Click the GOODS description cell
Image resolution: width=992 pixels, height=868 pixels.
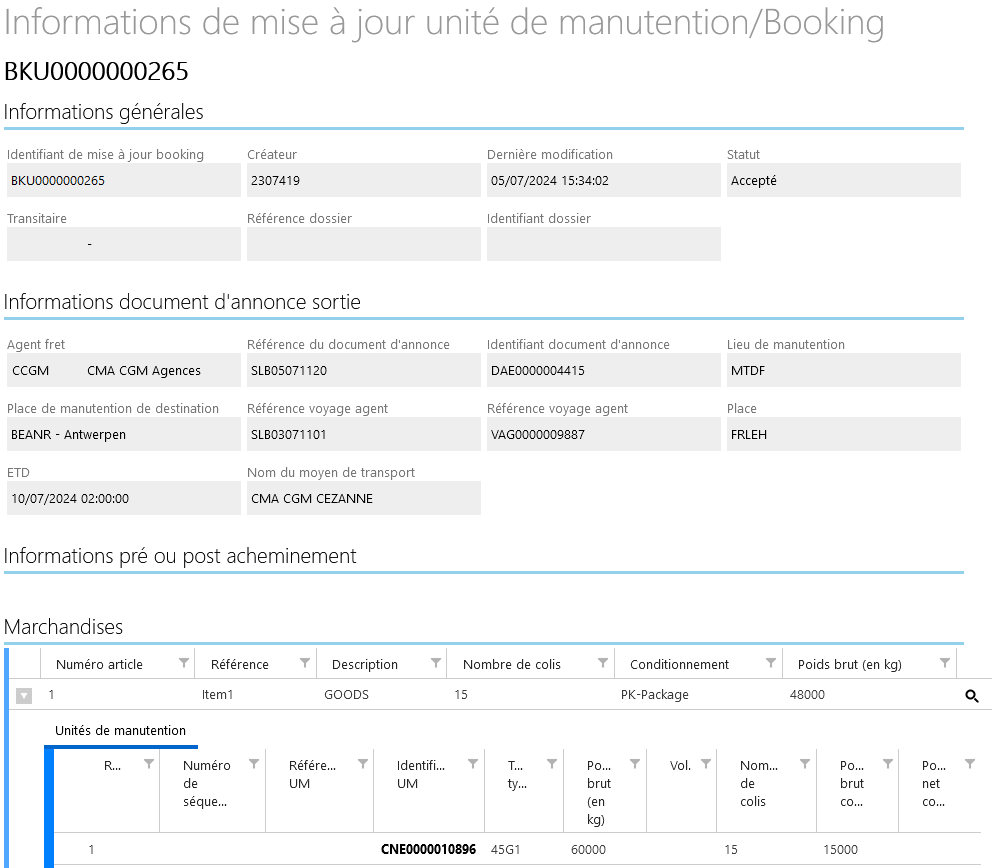tap(346, 695)
